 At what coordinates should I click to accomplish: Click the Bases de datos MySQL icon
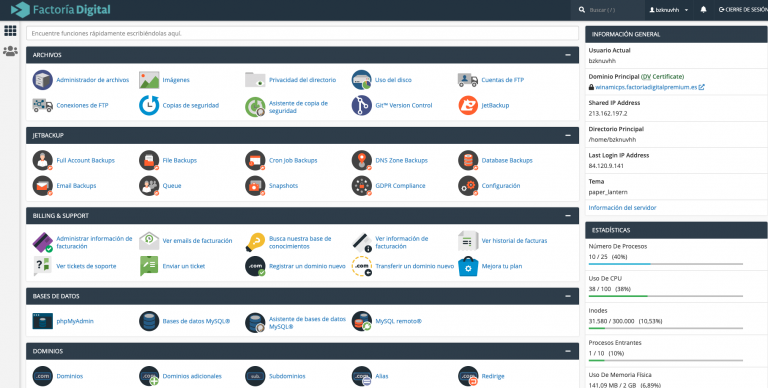pyautogui.click(x=149, y=321)
